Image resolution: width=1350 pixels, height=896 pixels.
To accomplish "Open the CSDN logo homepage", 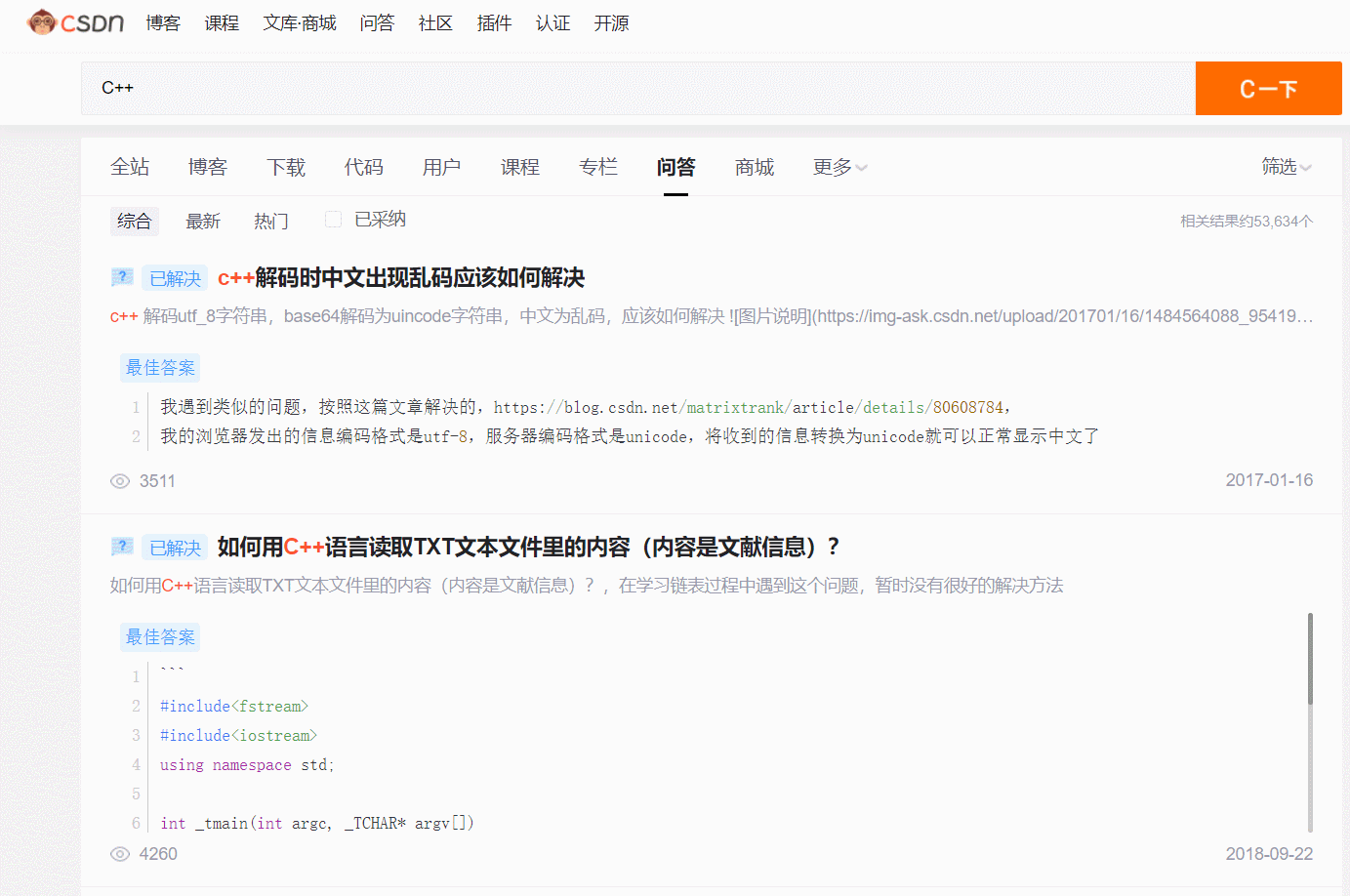I will tap(75, 22).
